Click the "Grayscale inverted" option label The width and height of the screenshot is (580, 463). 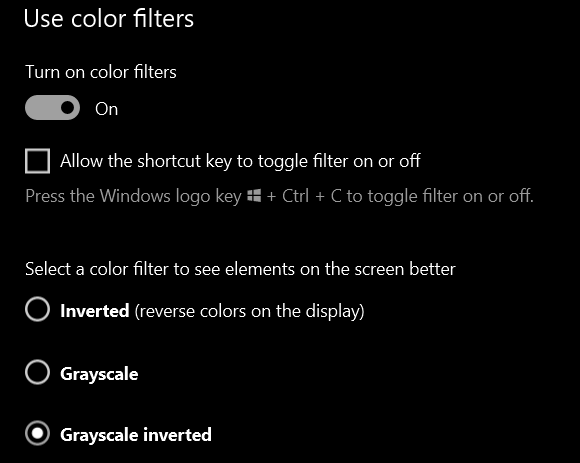(x=136, y=435)
